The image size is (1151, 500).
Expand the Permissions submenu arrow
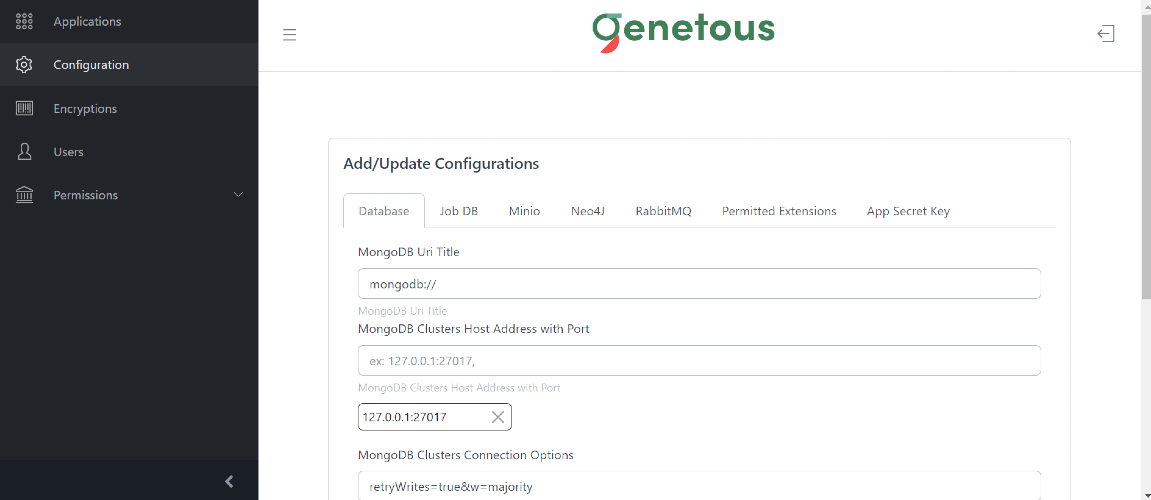tap(238, 195)
